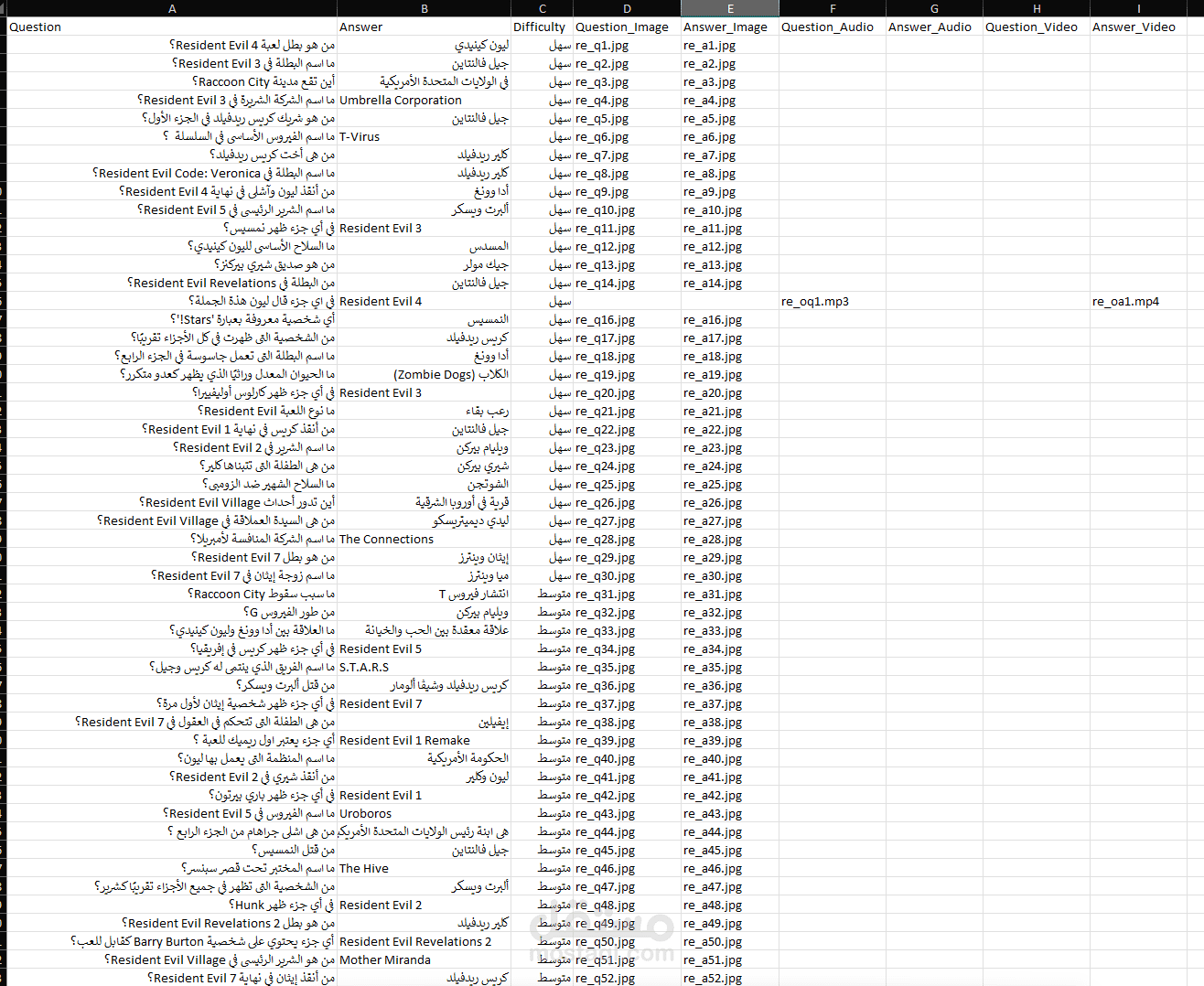Click the 'Question_Video' header cell

point(1037,27)
